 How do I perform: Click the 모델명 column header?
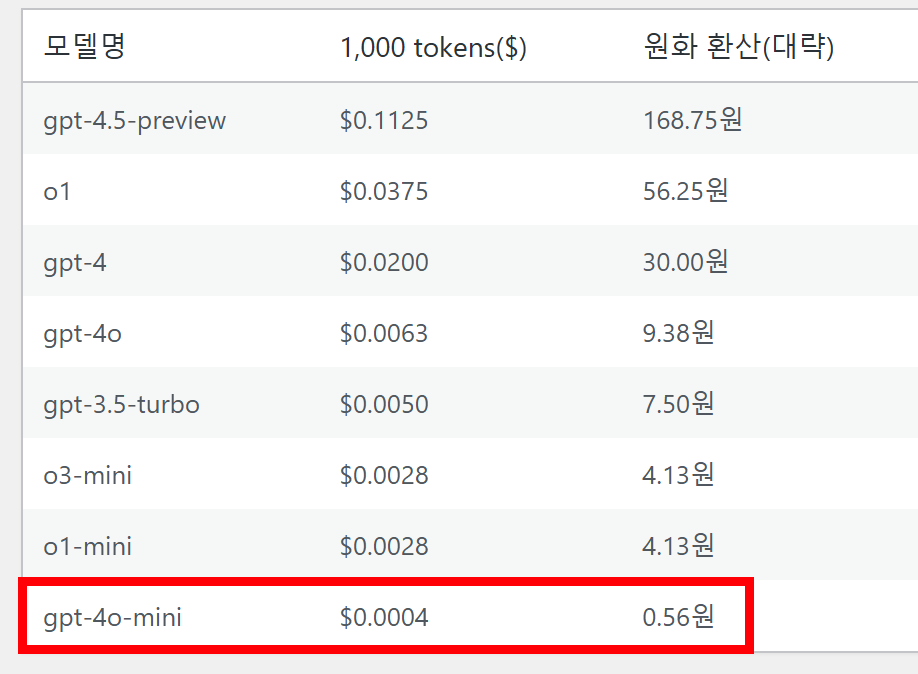[x=85, y=46]
